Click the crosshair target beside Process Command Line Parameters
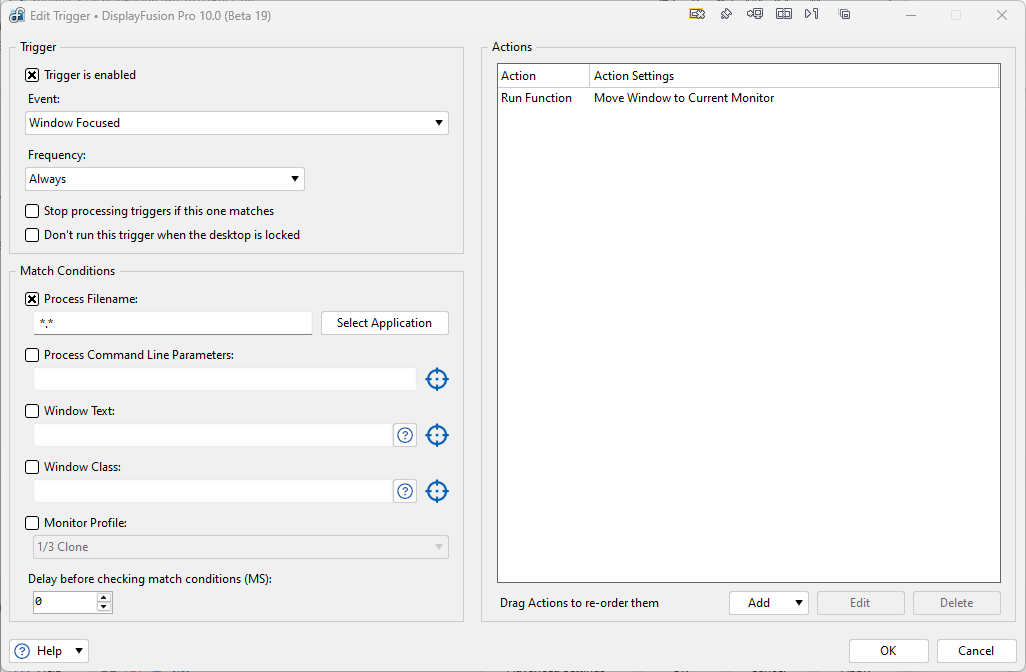 coord(437,379)
